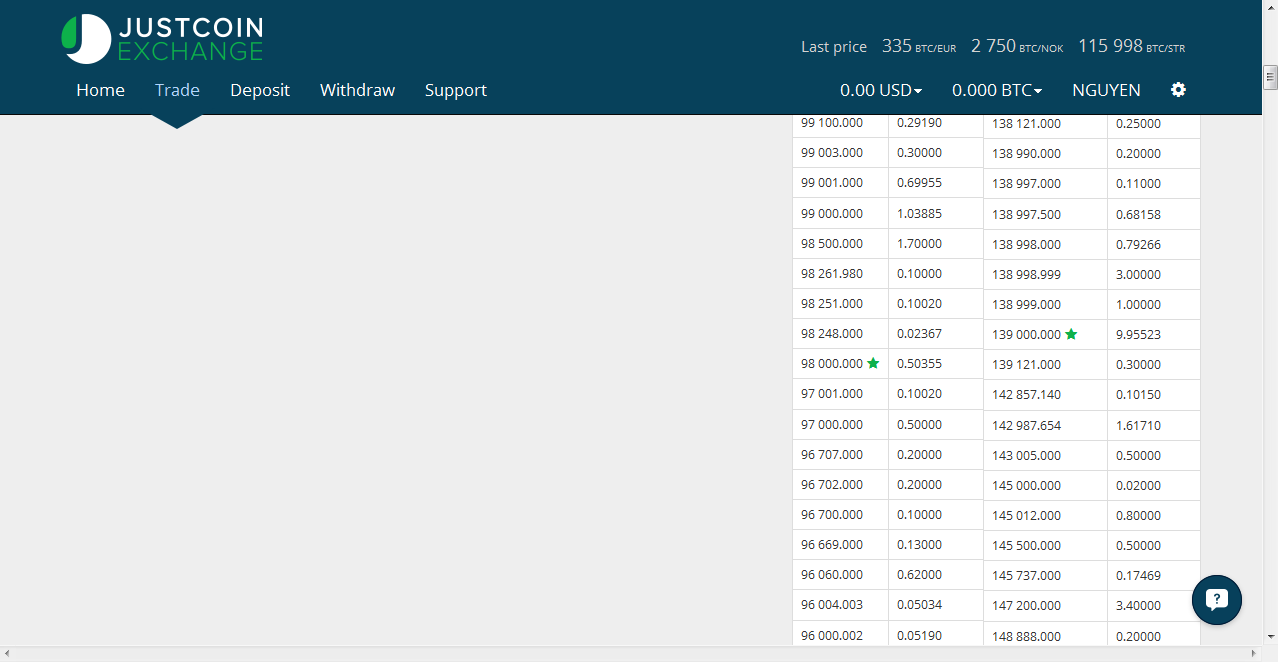
Task: Select ask price 142 987.654
Action: (x=1027, y=425)
